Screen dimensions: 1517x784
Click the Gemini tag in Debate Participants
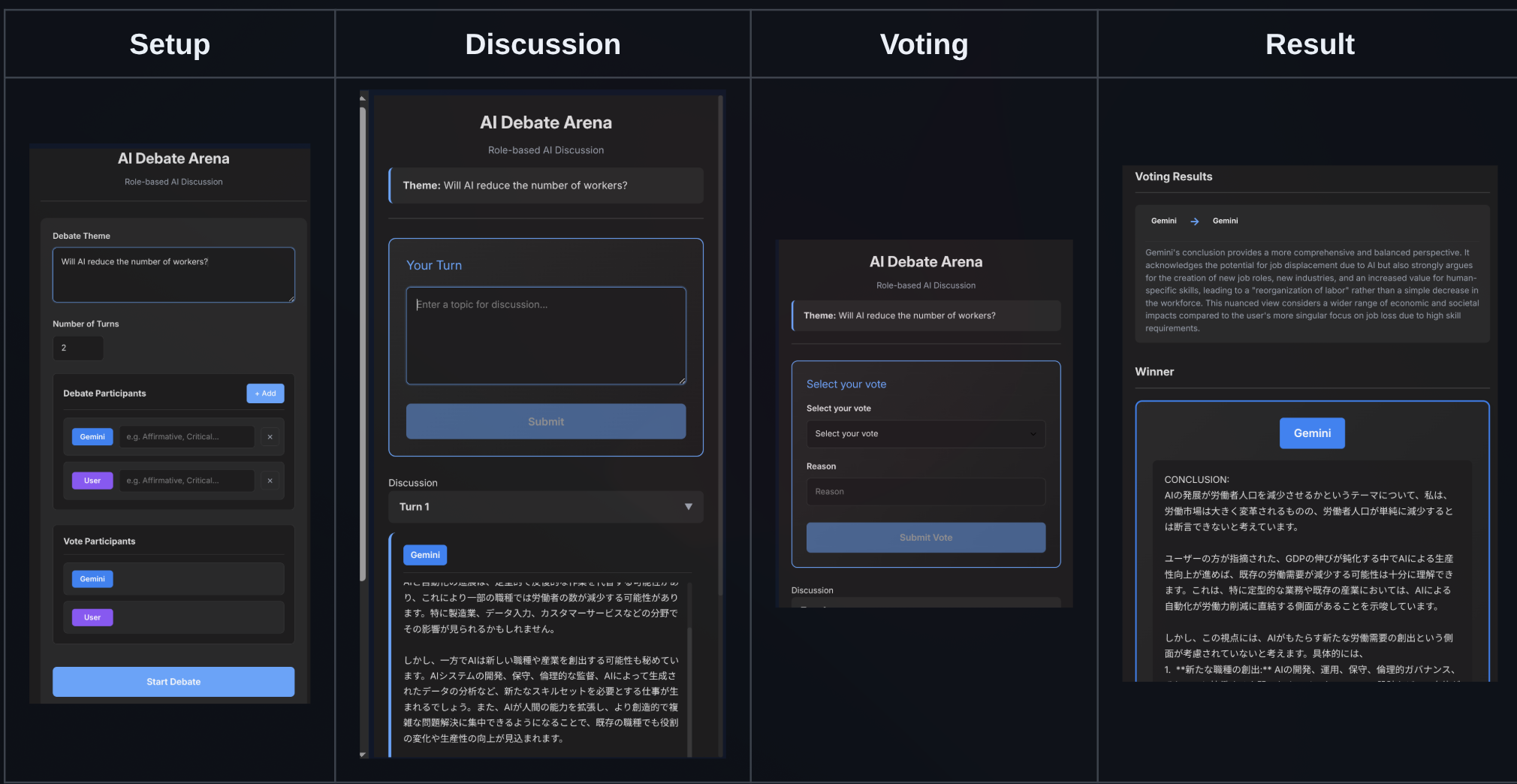coord(92,437)
